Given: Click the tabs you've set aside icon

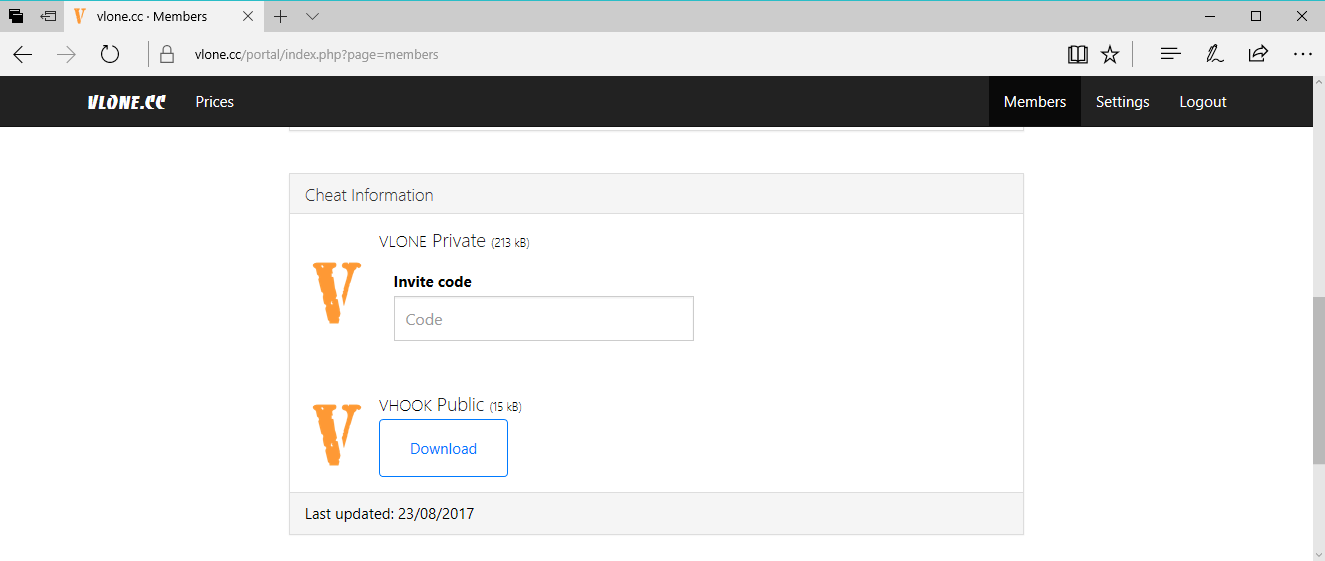Looking at the screenshot, I should point(17,16).
